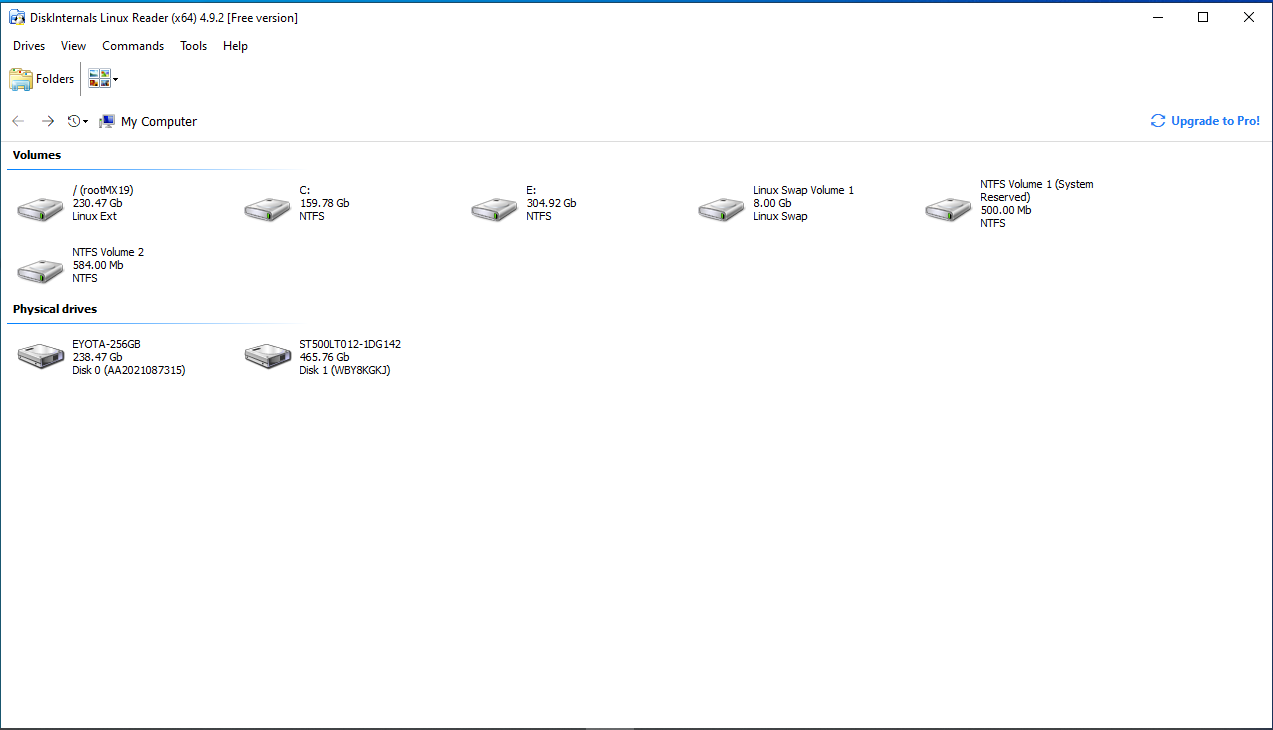The height and width of the screenshot is (730, 1273).
Task: Click the 304.92 Gb size text
Action: [551, 203]
